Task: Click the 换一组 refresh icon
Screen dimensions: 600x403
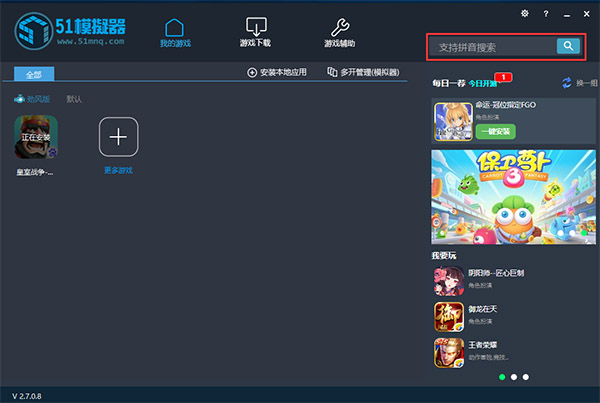Action: click(567, 83)
